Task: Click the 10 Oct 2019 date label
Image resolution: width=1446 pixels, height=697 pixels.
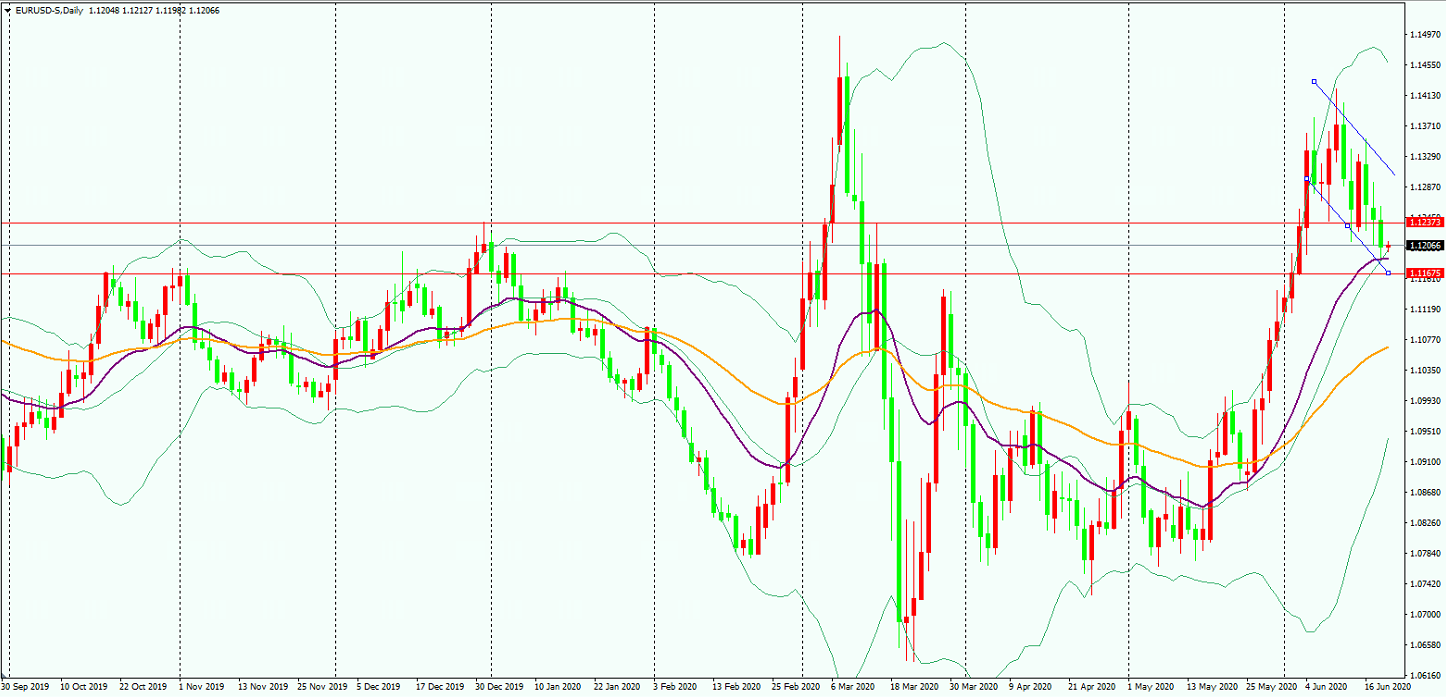Action: [x=84, y=688]
